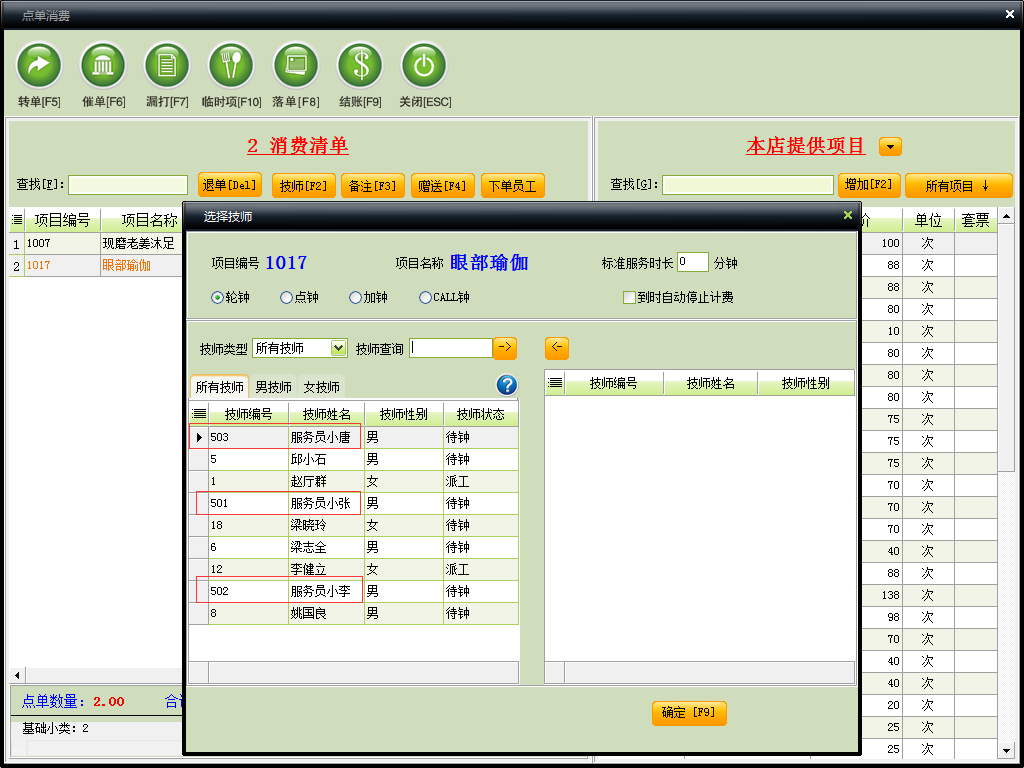Select technician row 服务员小张
This screenshot has width=1024, height=768.
[x=354, y=504]
